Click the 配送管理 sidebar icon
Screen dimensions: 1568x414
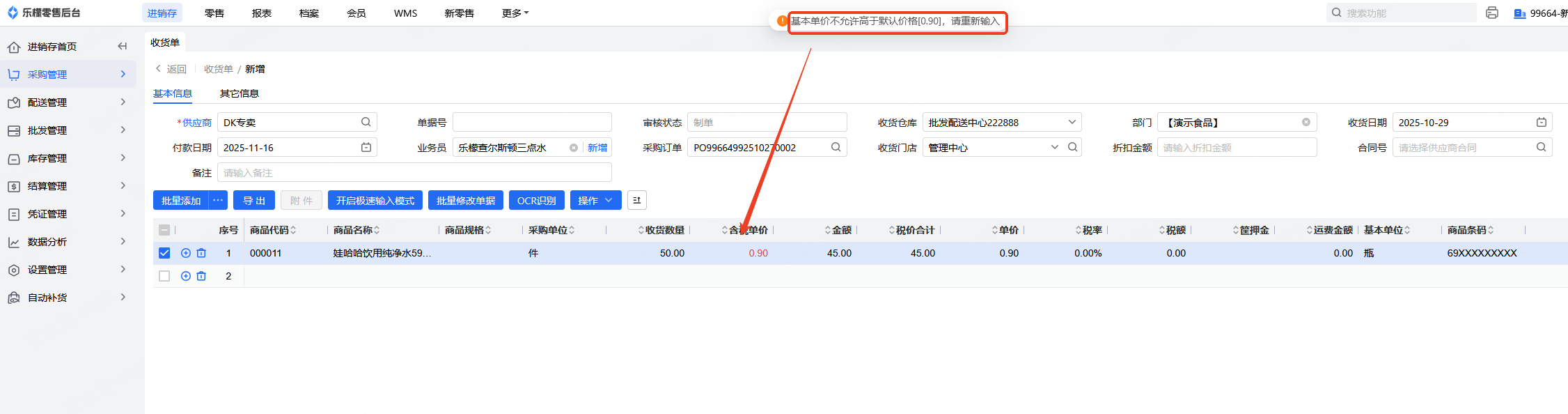click(x=14, y=102)
